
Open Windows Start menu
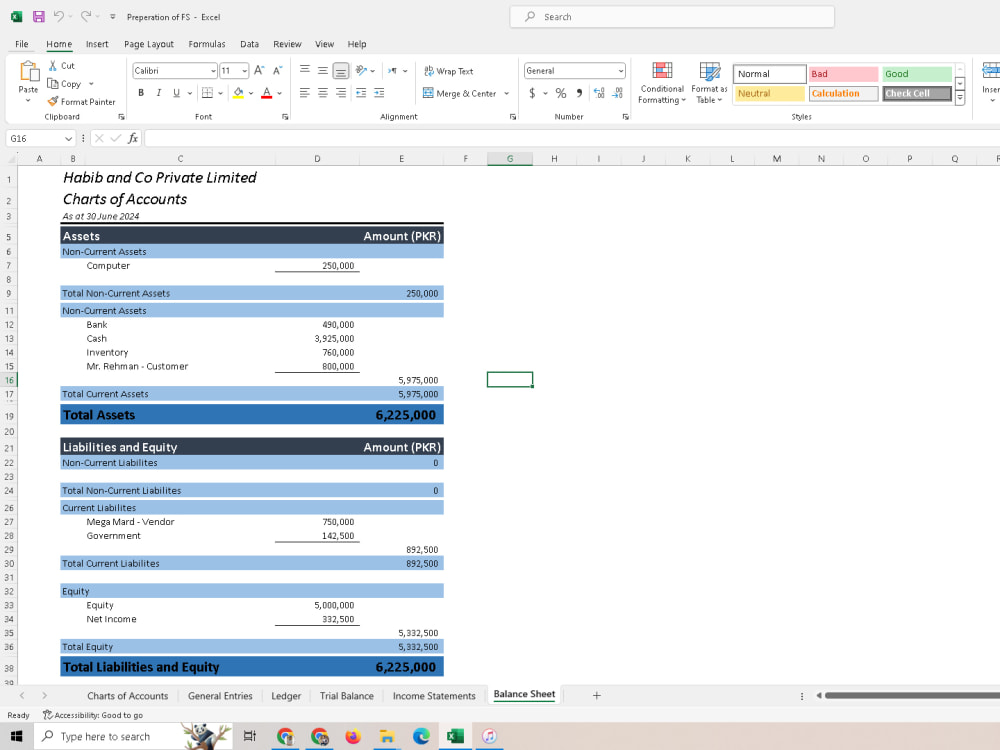click(x=17, y=737)
